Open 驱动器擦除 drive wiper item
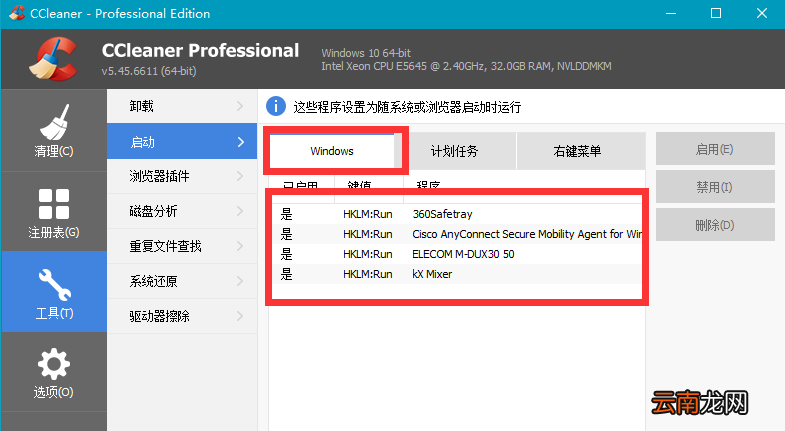 point(182,316)
